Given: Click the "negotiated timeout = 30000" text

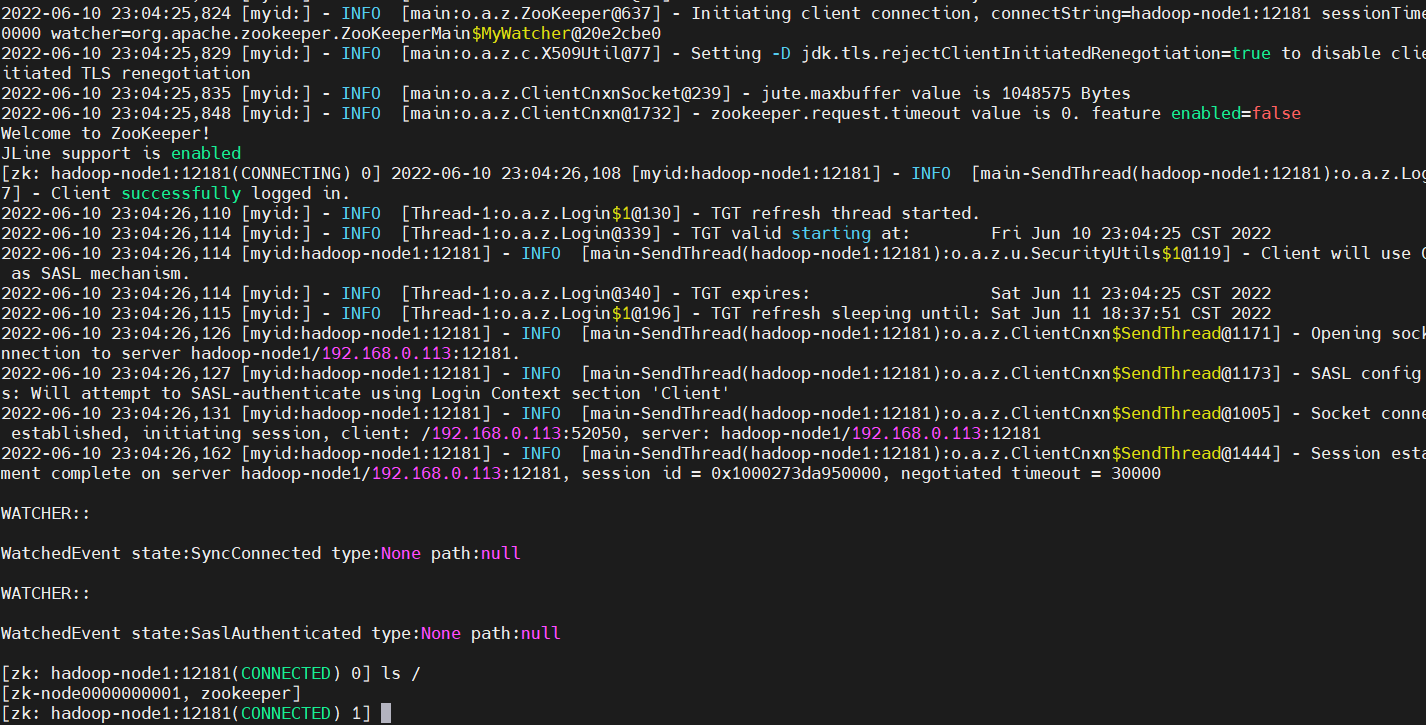Looking at the screenshot, I should (1030, 473).
